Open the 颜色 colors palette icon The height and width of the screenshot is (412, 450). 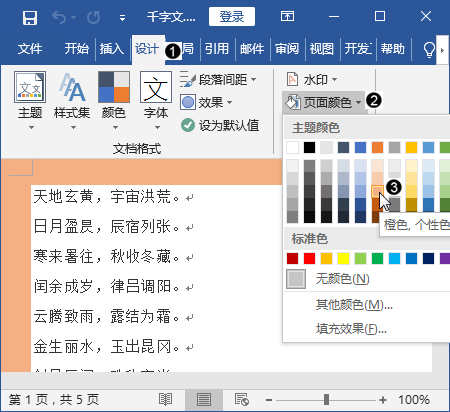click(x=114, y=87)
